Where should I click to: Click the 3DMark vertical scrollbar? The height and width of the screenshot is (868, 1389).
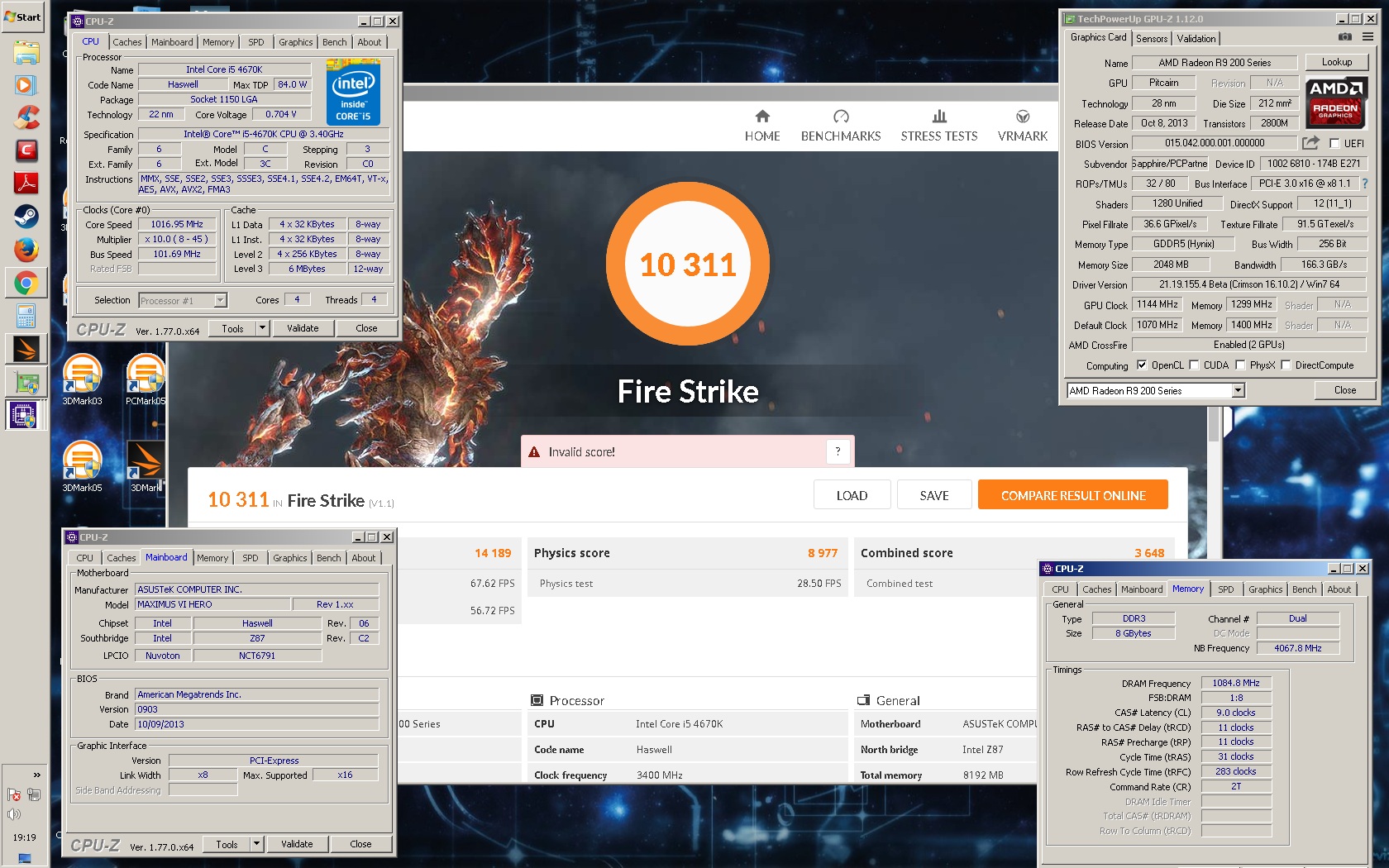pos(1213,425)
